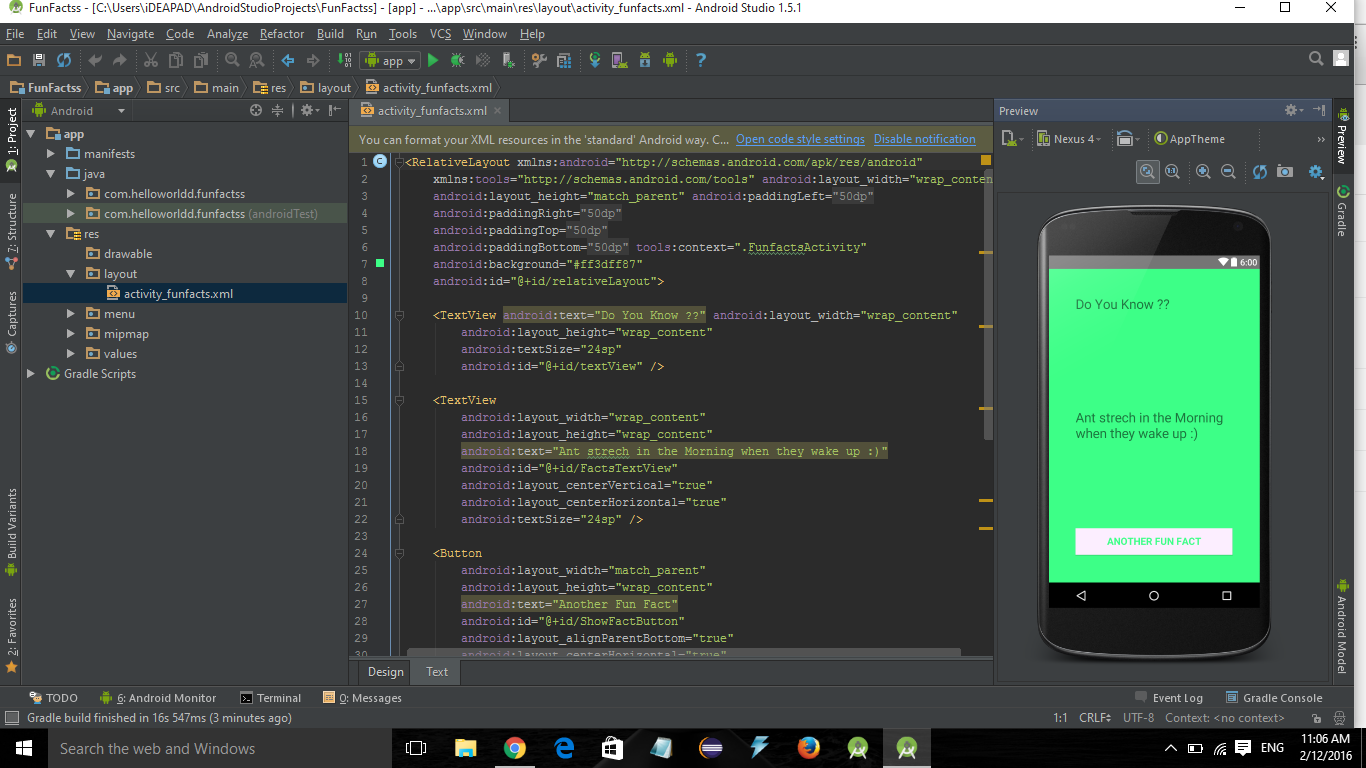Click the Open folder toolbar icon
Image resolution: width=1366 pixels, height=768 pixels.
coord(14,61)
